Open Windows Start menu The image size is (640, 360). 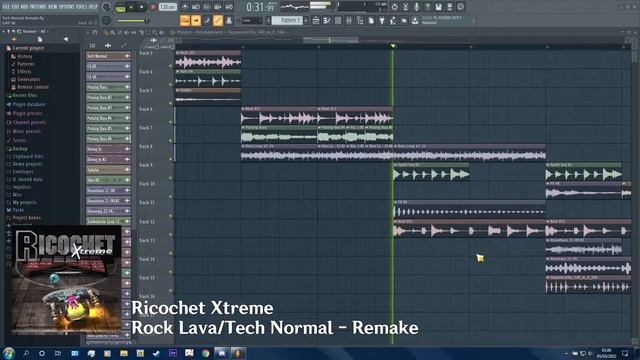8,353
